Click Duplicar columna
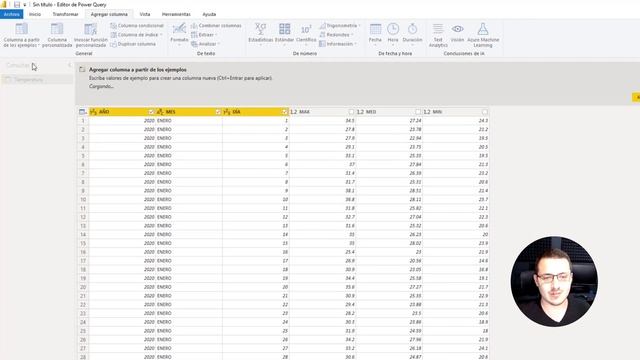 click(133, 44)
